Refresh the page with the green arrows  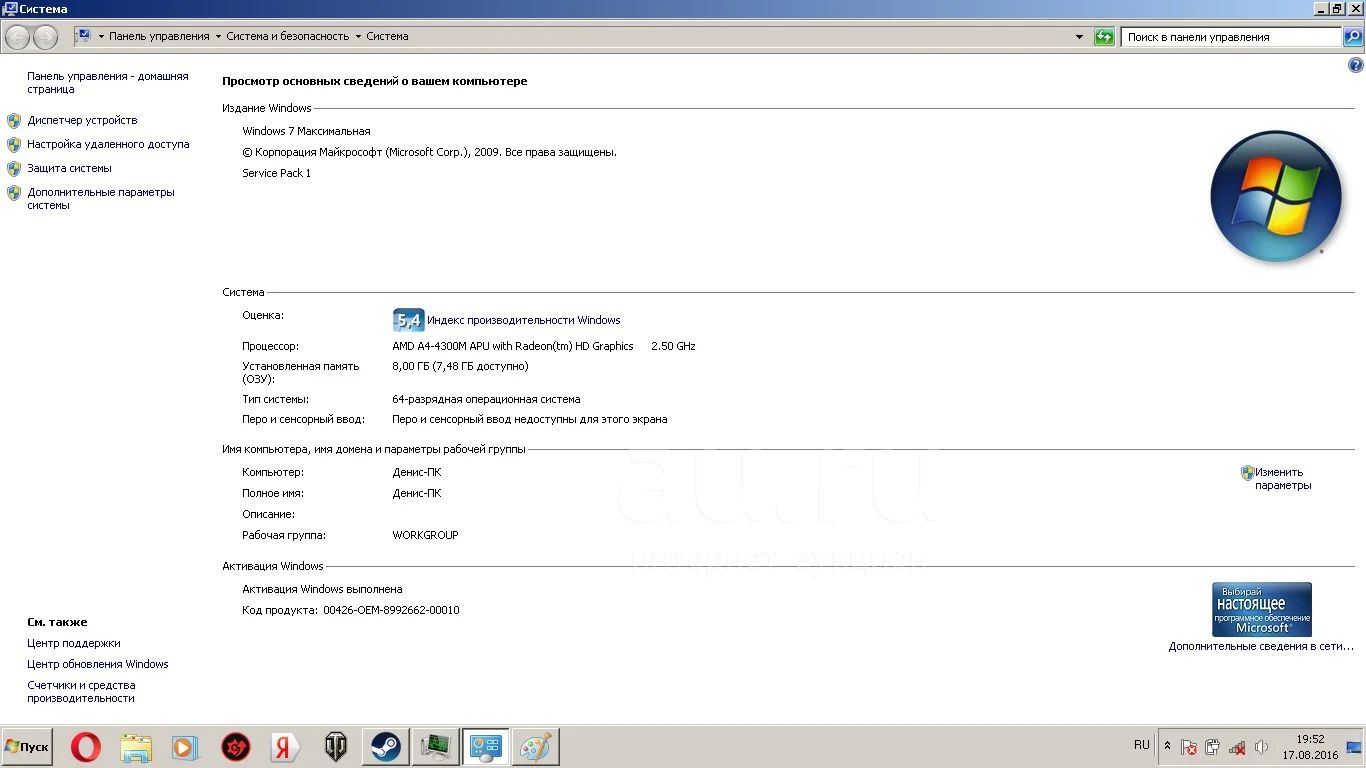pyautogui.click(x=1104, y=37)
